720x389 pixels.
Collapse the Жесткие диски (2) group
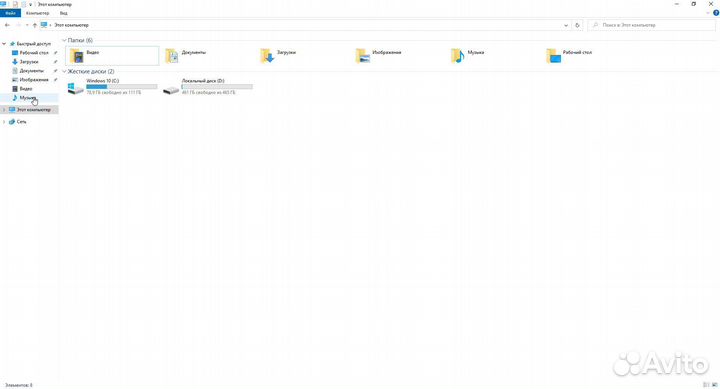click(64, 72)
